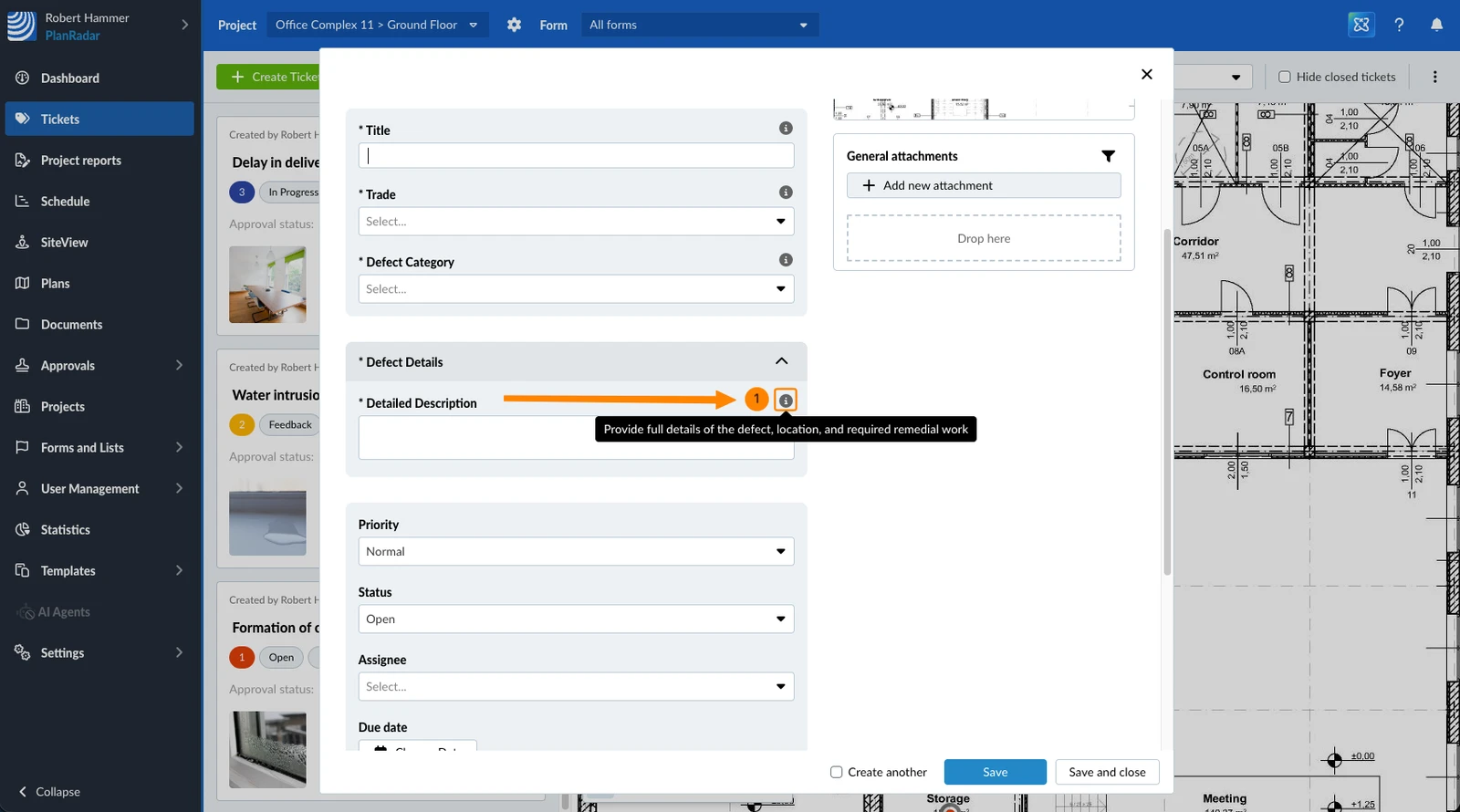The width and height of the screenshot is (1460, 812).
Task: Open the All forms dropdown
Action: pyautogui.click(x=699, y=25)
